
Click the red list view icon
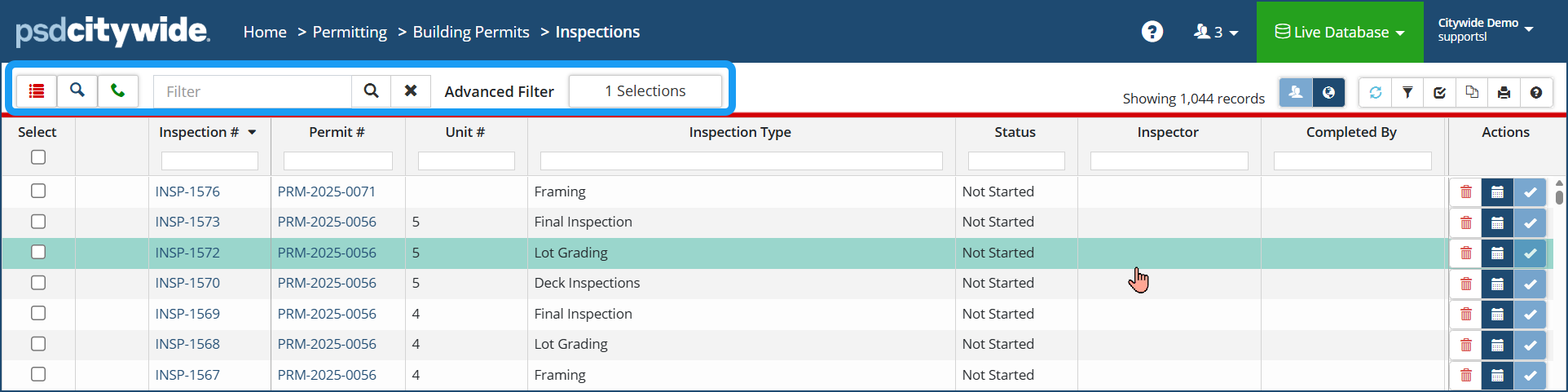coord(37,91)
